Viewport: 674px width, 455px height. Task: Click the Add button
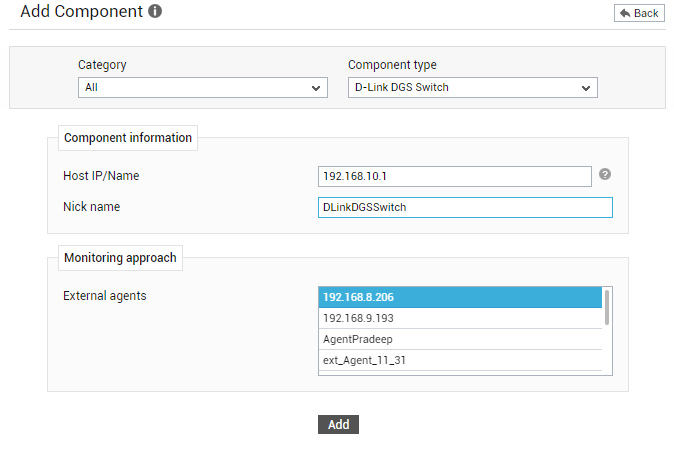point(338,424)
